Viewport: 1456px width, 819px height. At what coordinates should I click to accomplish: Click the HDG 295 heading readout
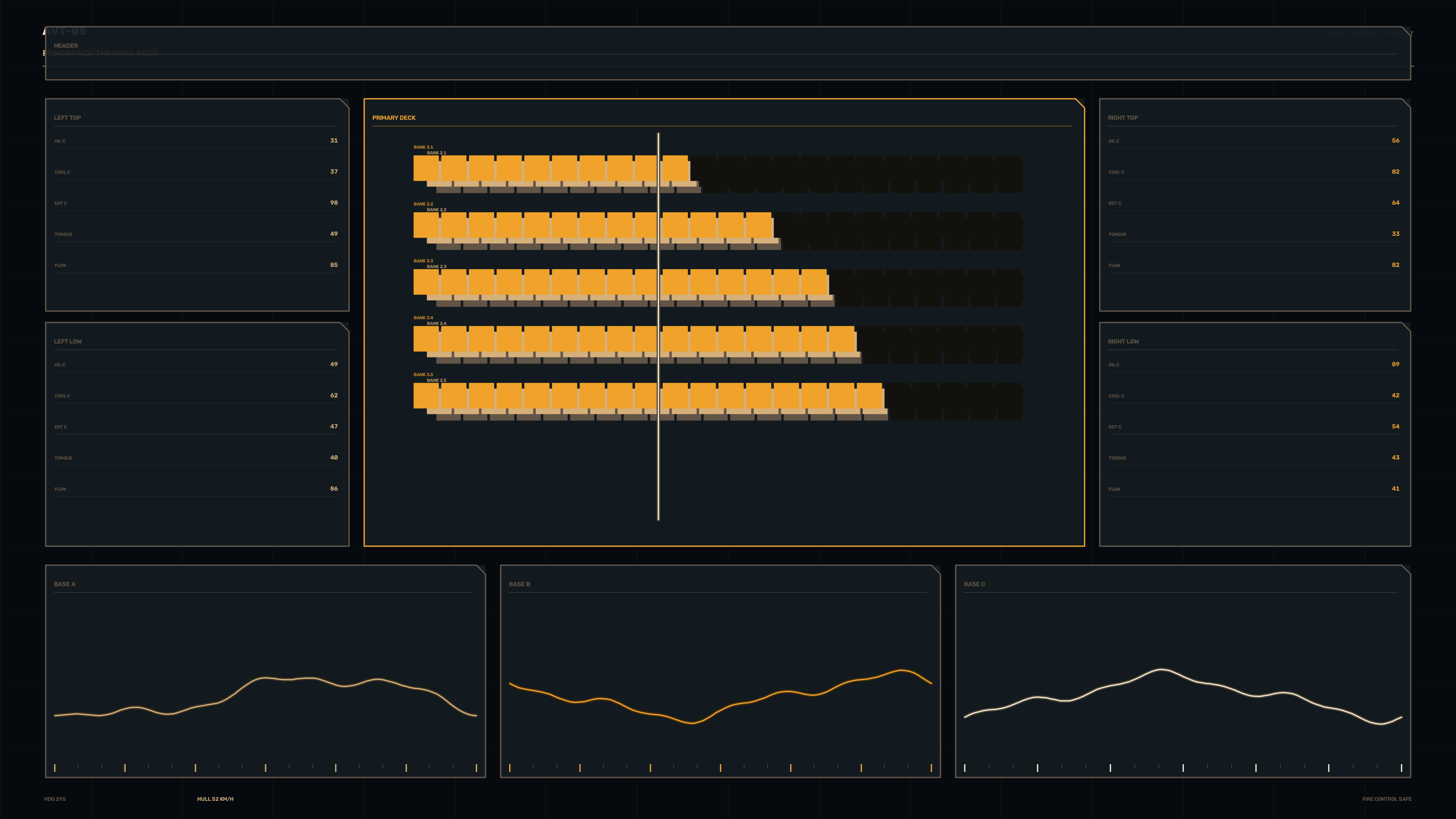[55, 799]
